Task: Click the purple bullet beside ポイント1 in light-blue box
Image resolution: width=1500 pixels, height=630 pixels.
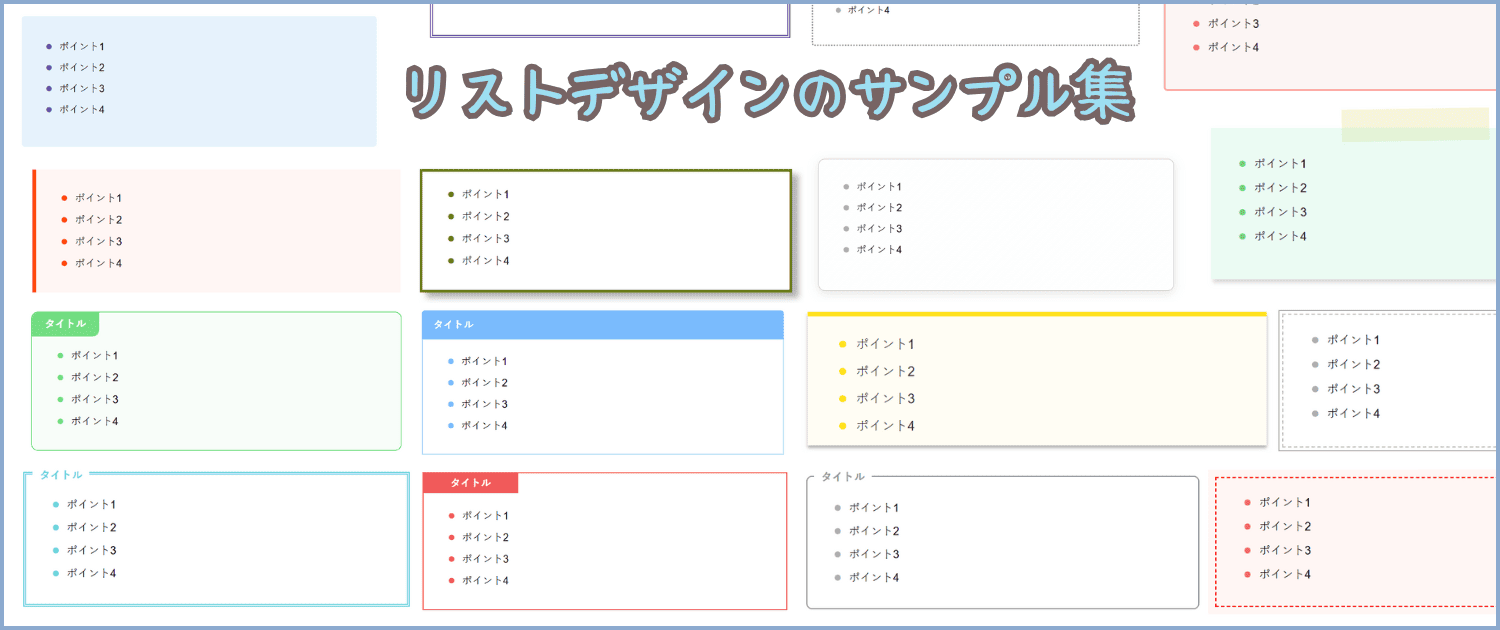Action: pyautogui.click(x=49, y=46)
